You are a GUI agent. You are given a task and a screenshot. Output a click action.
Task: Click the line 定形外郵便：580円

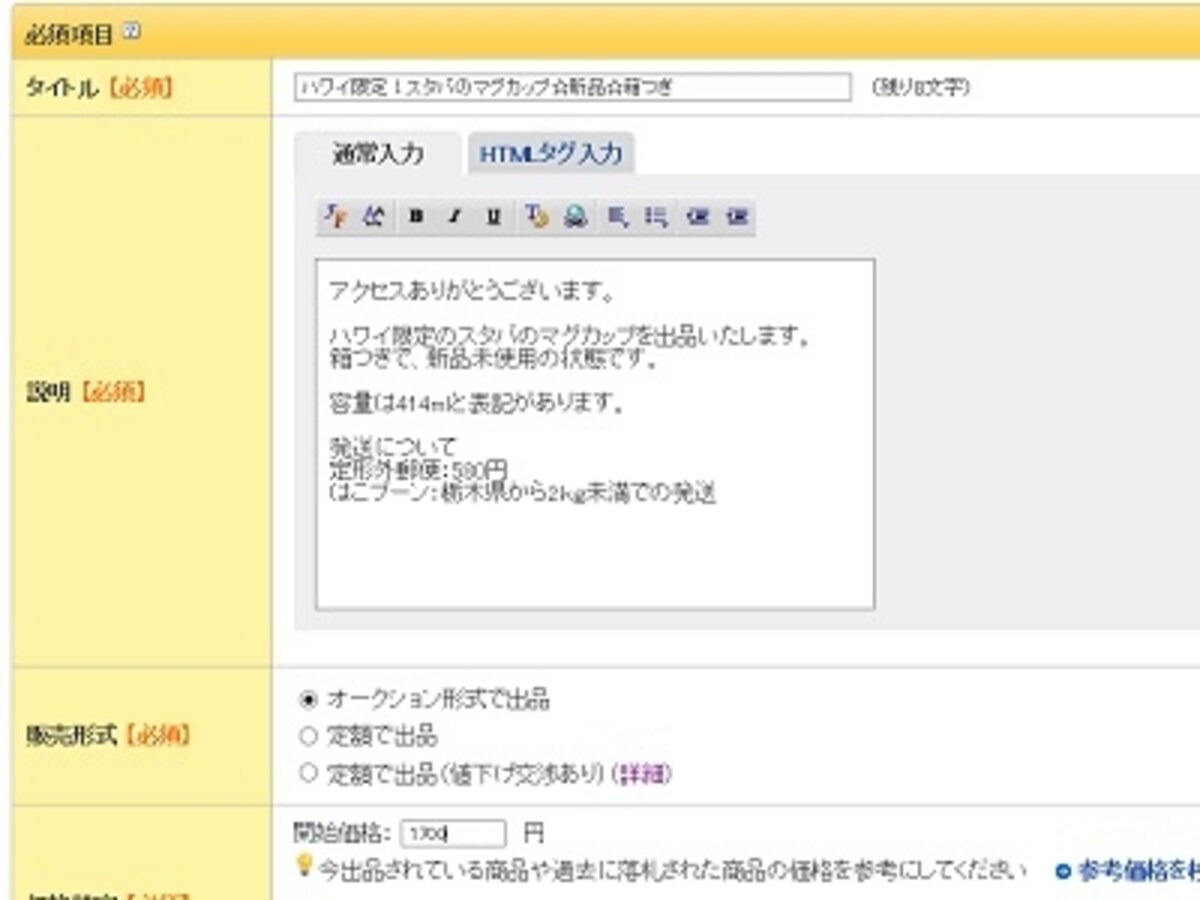click(418, 469)
